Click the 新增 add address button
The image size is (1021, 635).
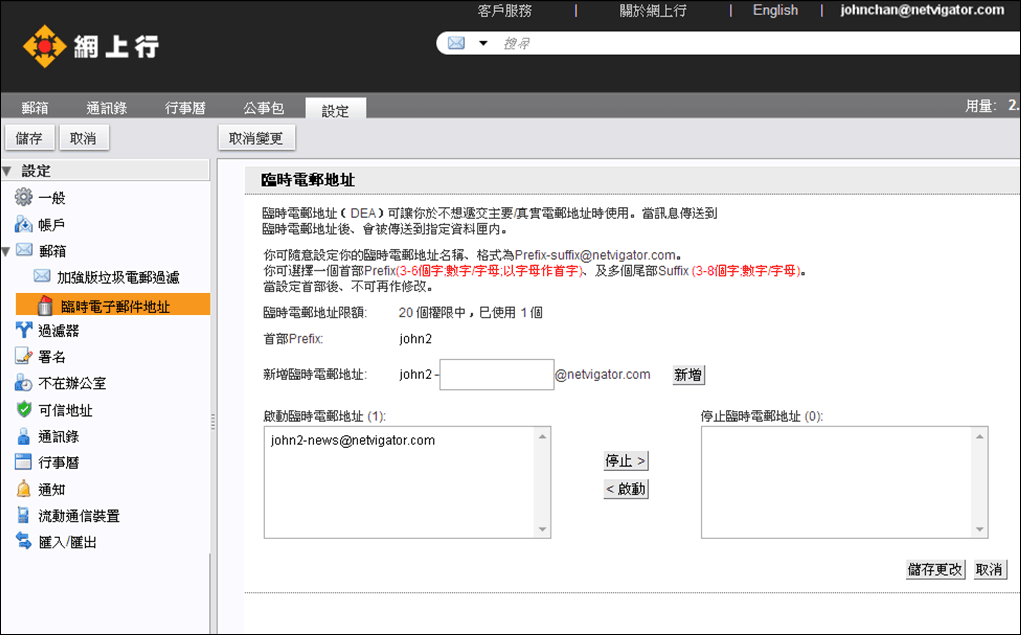pos(688,374)
